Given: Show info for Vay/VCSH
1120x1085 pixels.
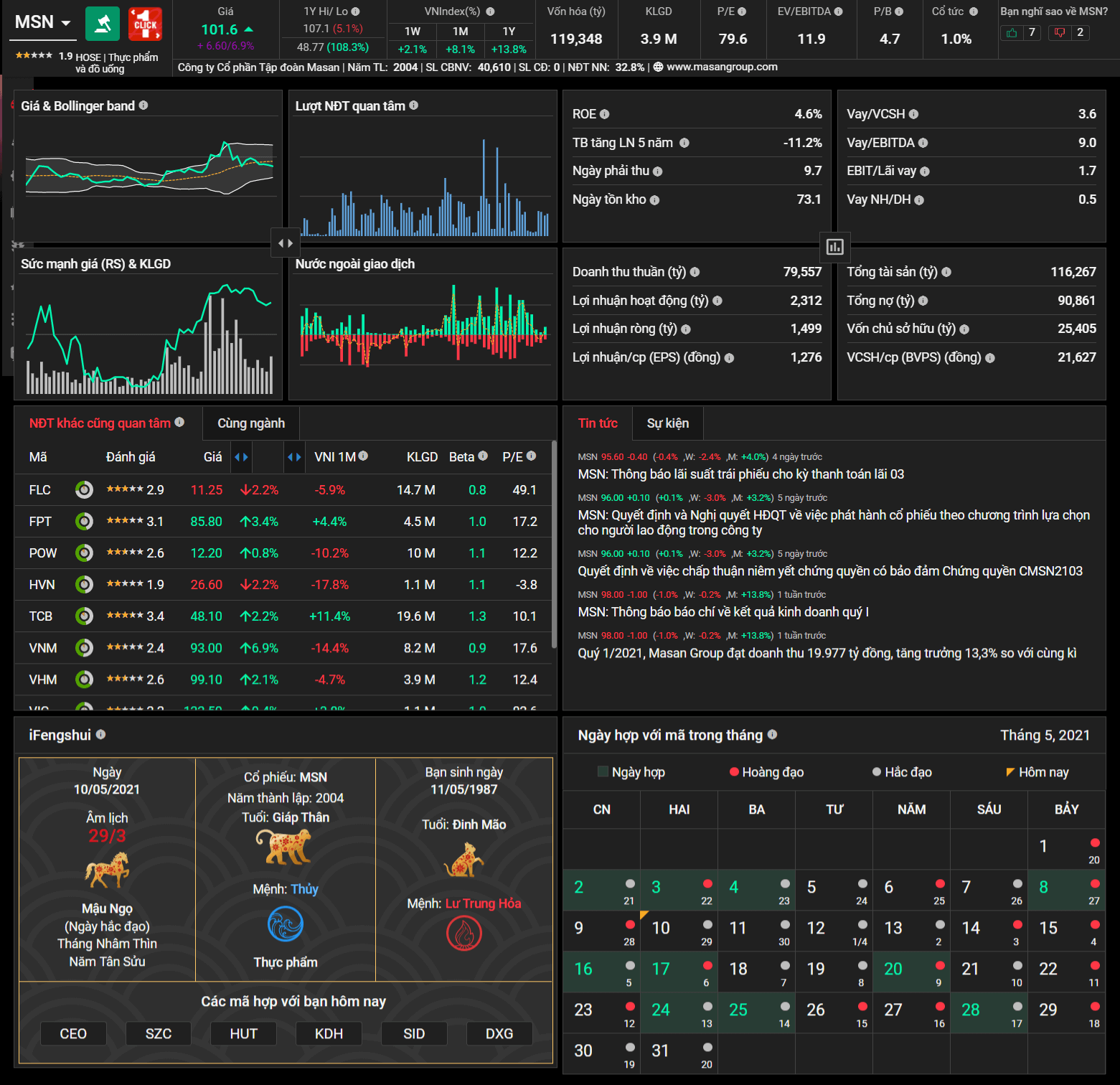Looking at the screenshot, I should (x=913, y=114).
